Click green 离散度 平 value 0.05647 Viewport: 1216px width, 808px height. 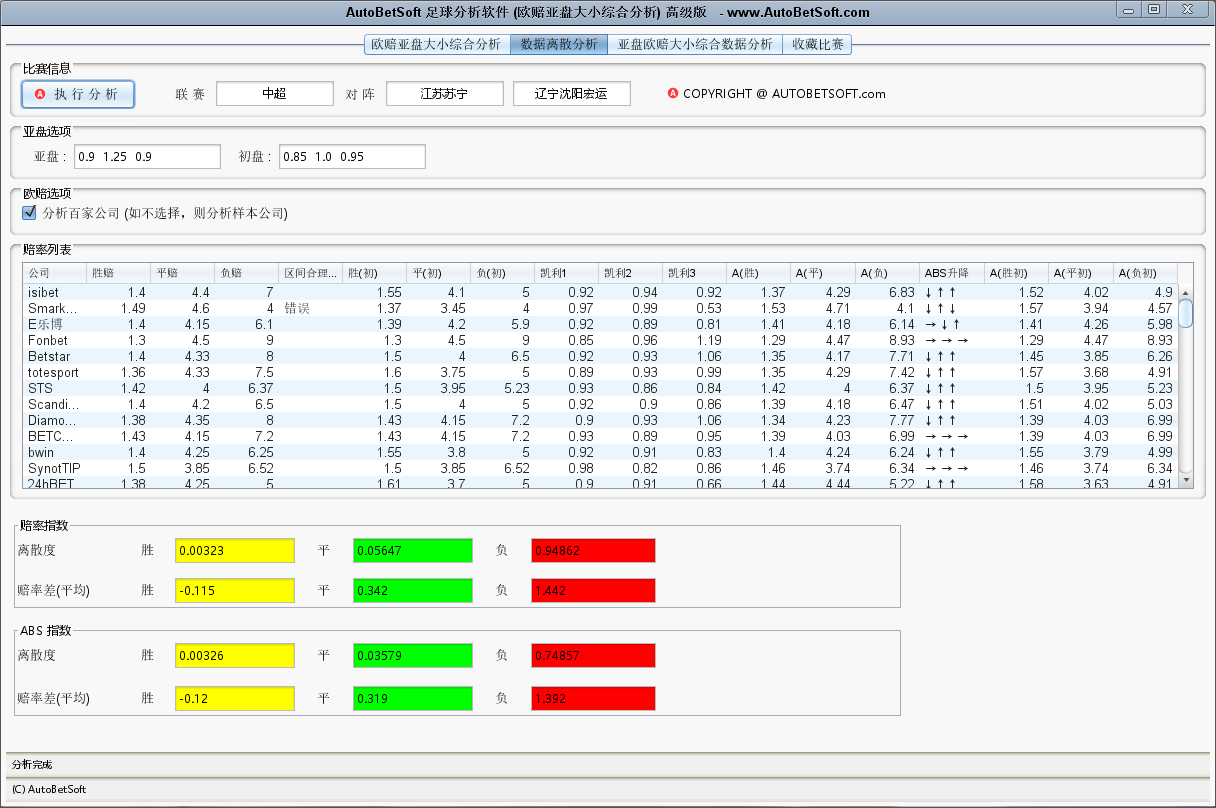coord(413,551)
